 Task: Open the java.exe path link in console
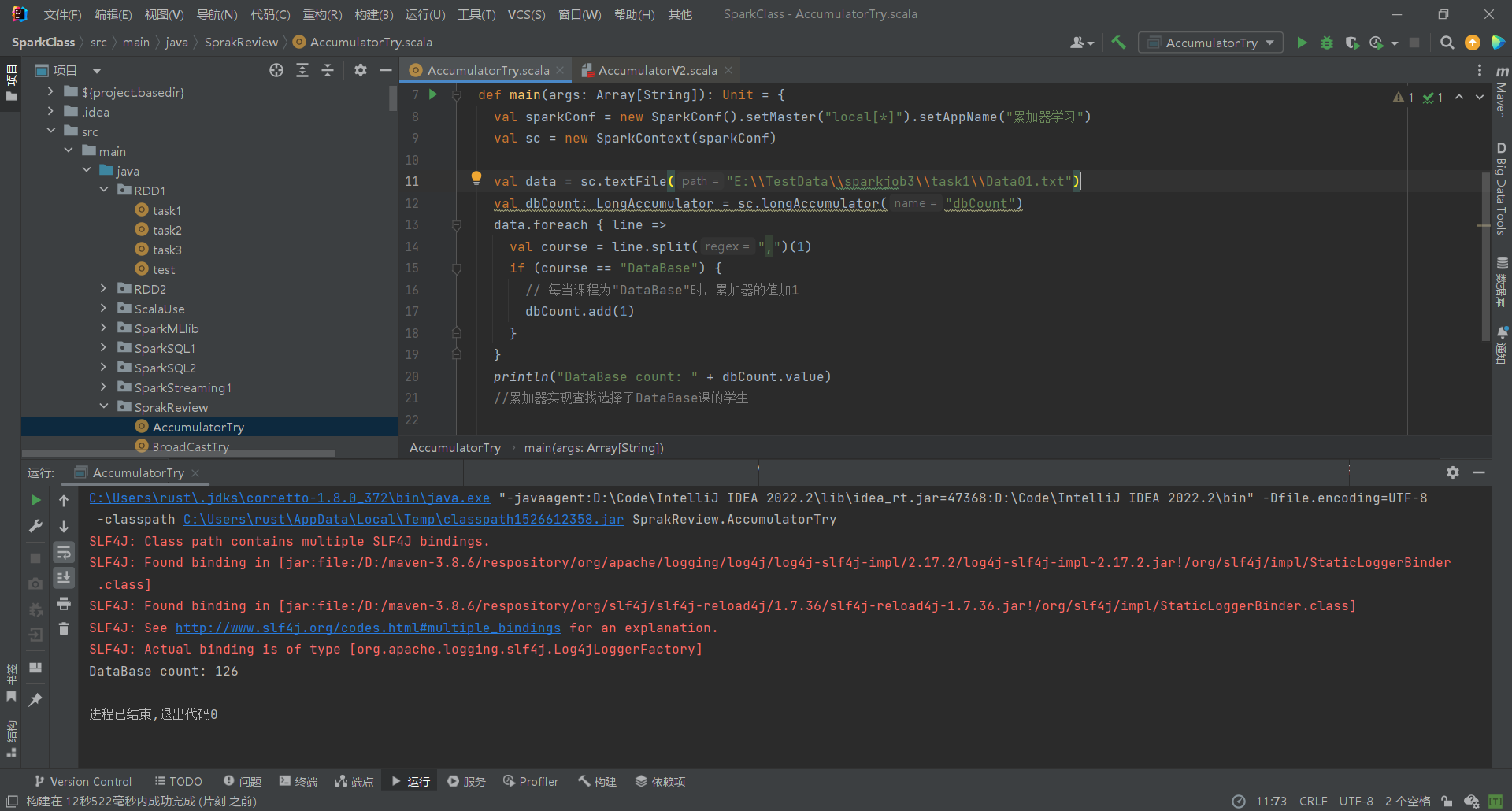(x=289, y=498)
